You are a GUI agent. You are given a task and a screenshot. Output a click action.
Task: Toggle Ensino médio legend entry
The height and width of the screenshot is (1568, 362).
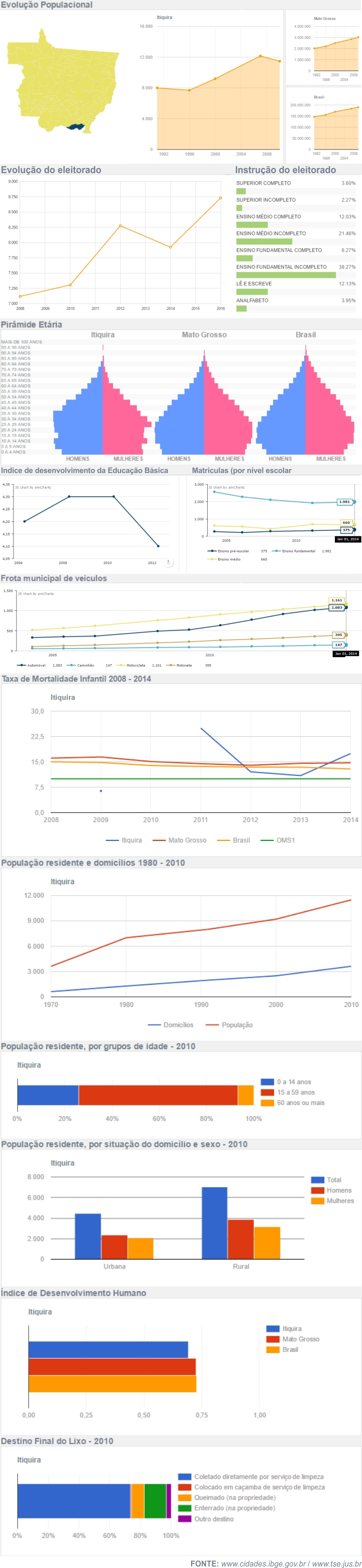tap(225, 560)
